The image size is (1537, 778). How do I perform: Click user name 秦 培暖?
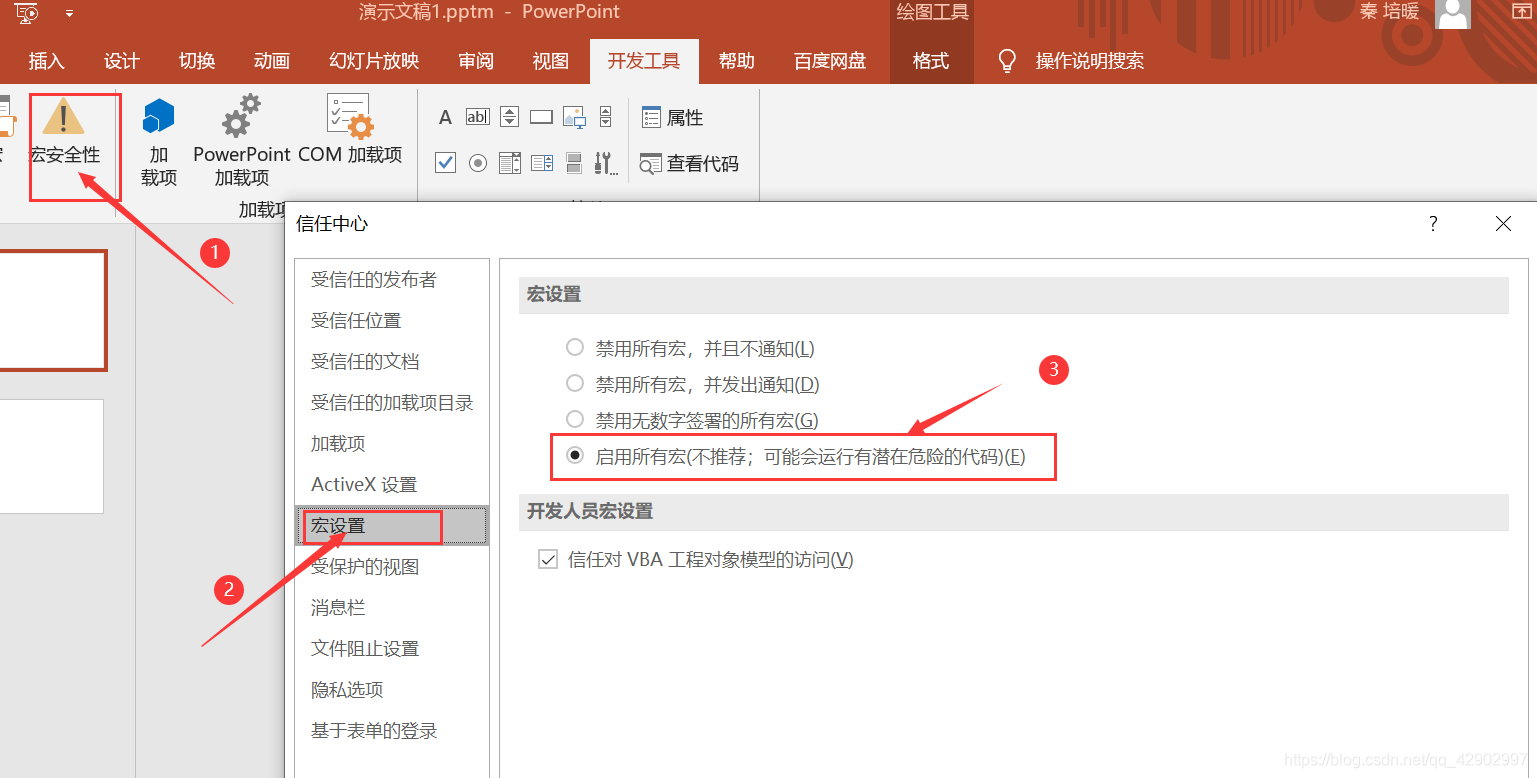tap(1389, 12)
